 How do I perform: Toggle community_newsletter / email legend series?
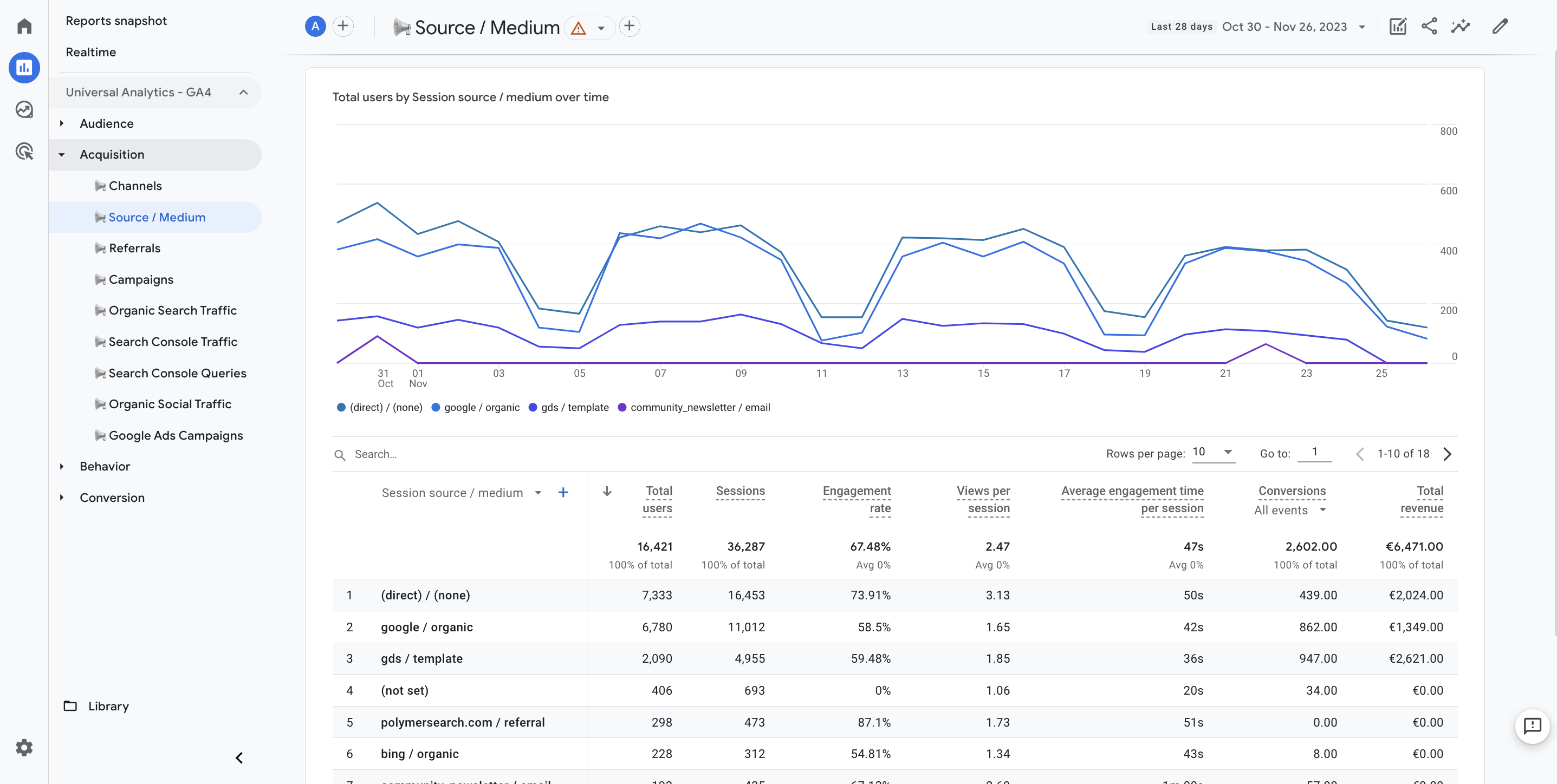[694, 407]
